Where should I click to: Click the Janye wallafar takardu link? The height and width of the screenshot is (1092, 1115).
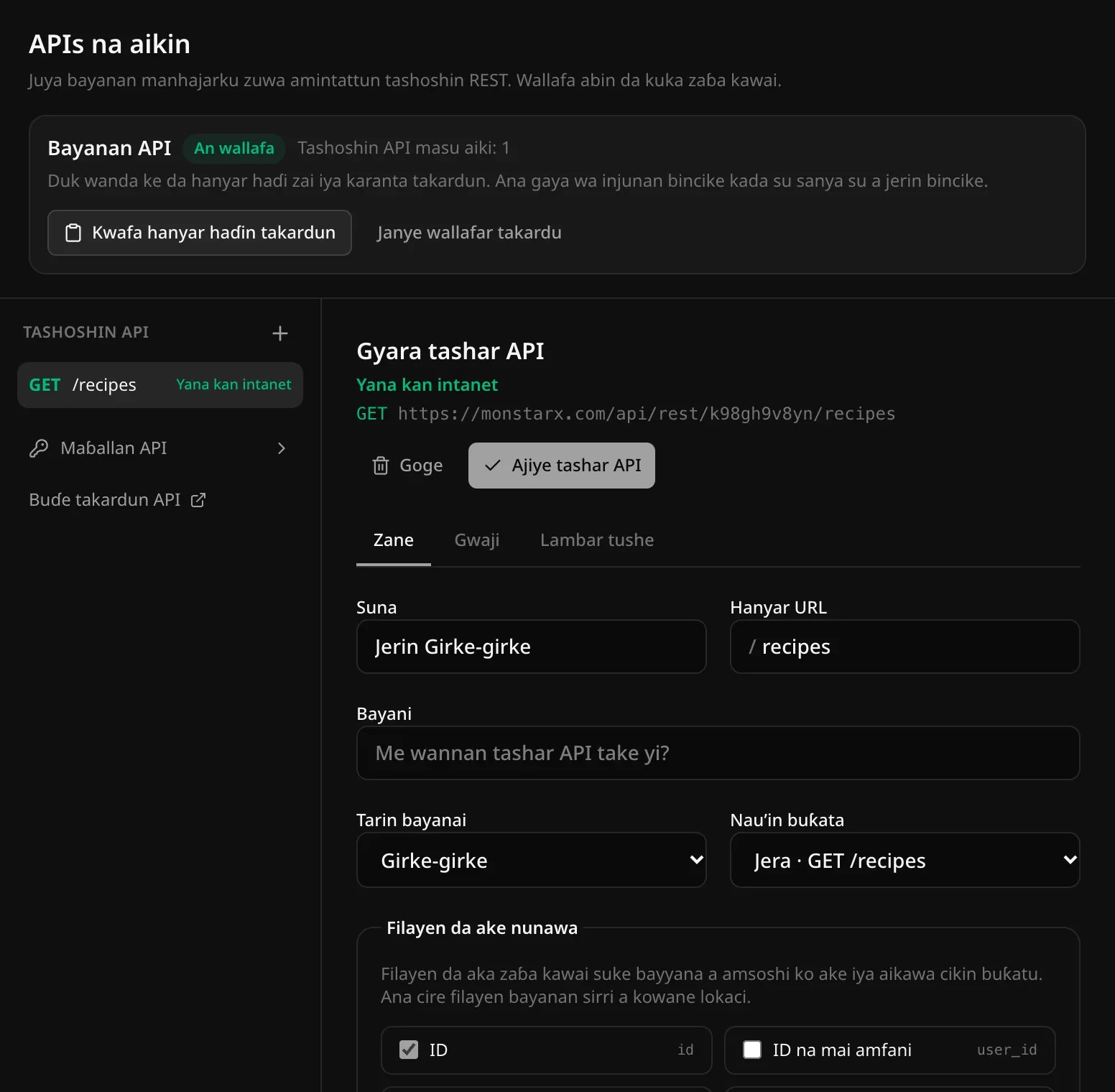tap(469, 233)
